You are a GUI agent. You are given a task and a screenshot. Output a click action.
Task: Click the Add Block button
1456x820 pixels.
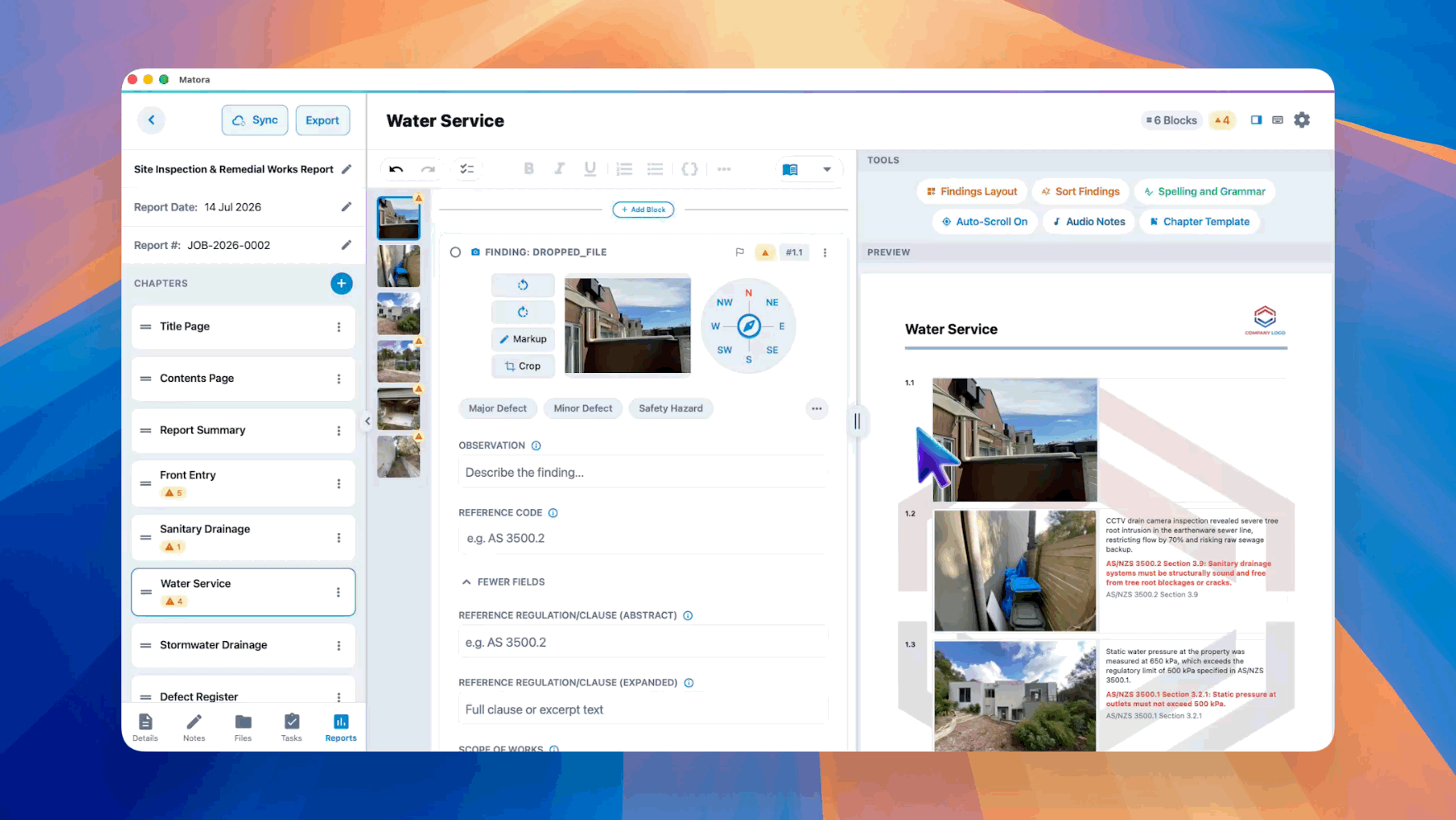[643, 210]
